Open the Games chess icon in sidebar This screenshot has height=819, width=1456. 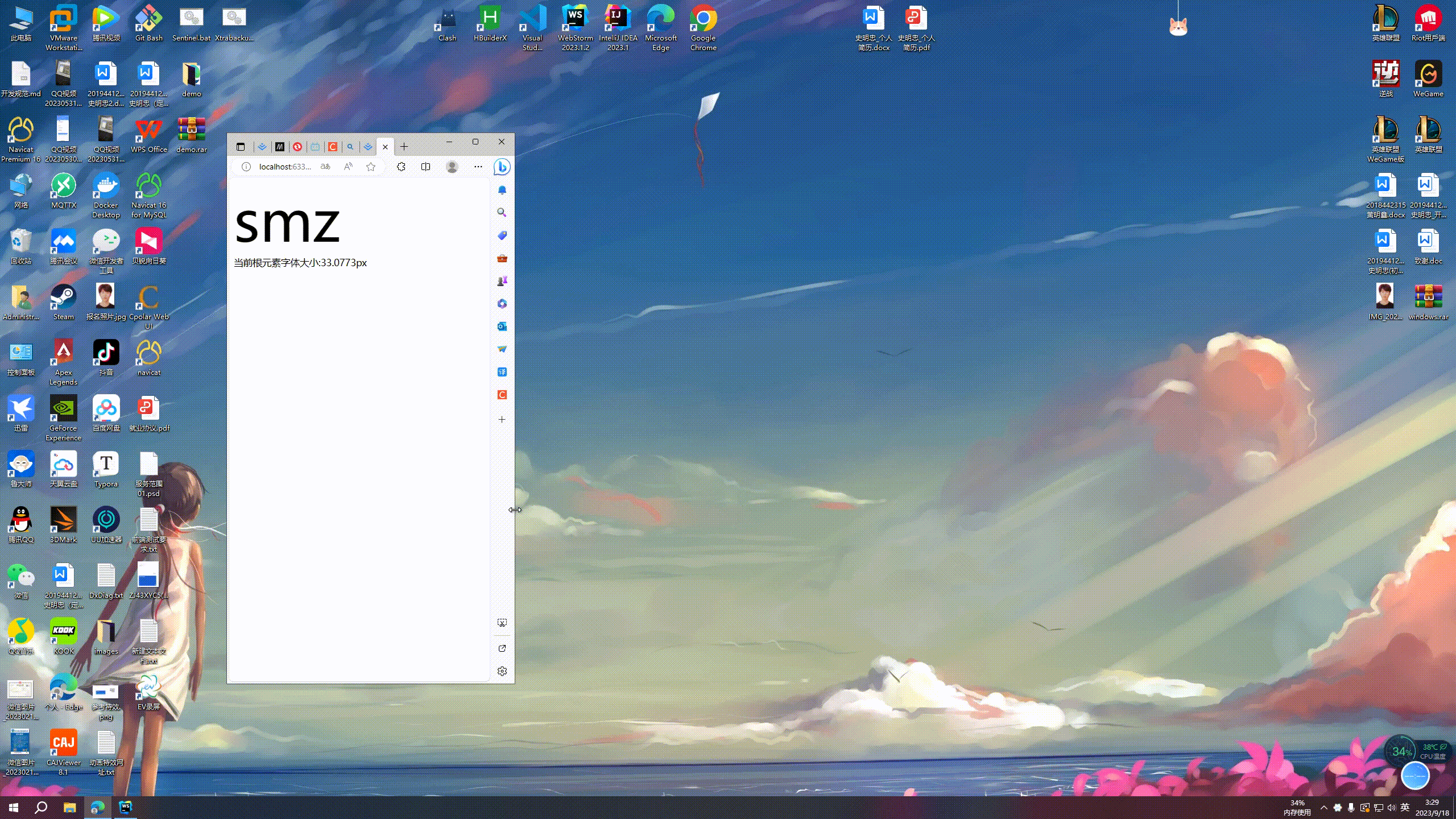(502, 281)
